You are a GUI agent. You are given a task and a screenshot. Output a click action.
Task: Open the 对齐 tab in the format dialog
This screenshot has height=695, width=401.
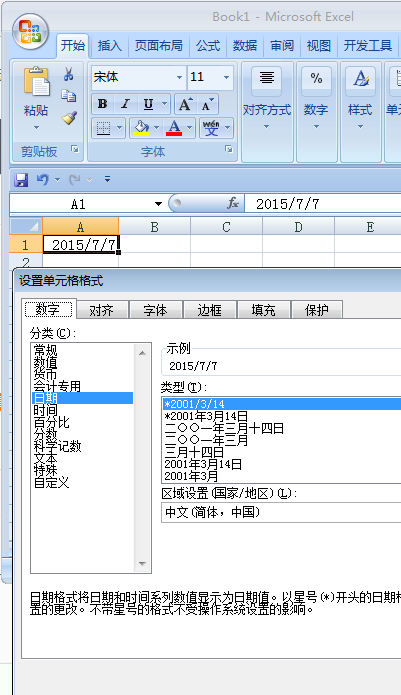(x=101, y=310)
